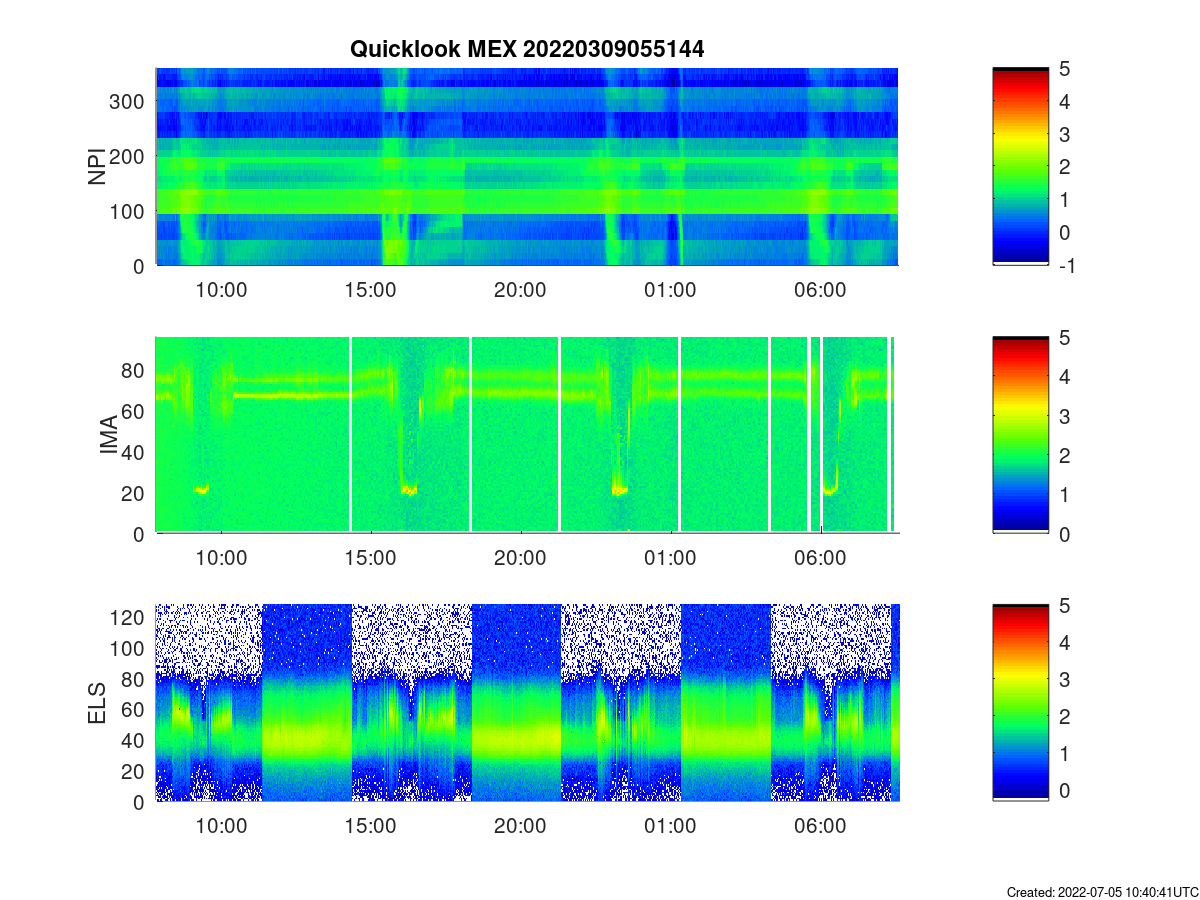
Task: Click the 06:00 tick under the IMA plot
Action: click(x=820, y=558)
